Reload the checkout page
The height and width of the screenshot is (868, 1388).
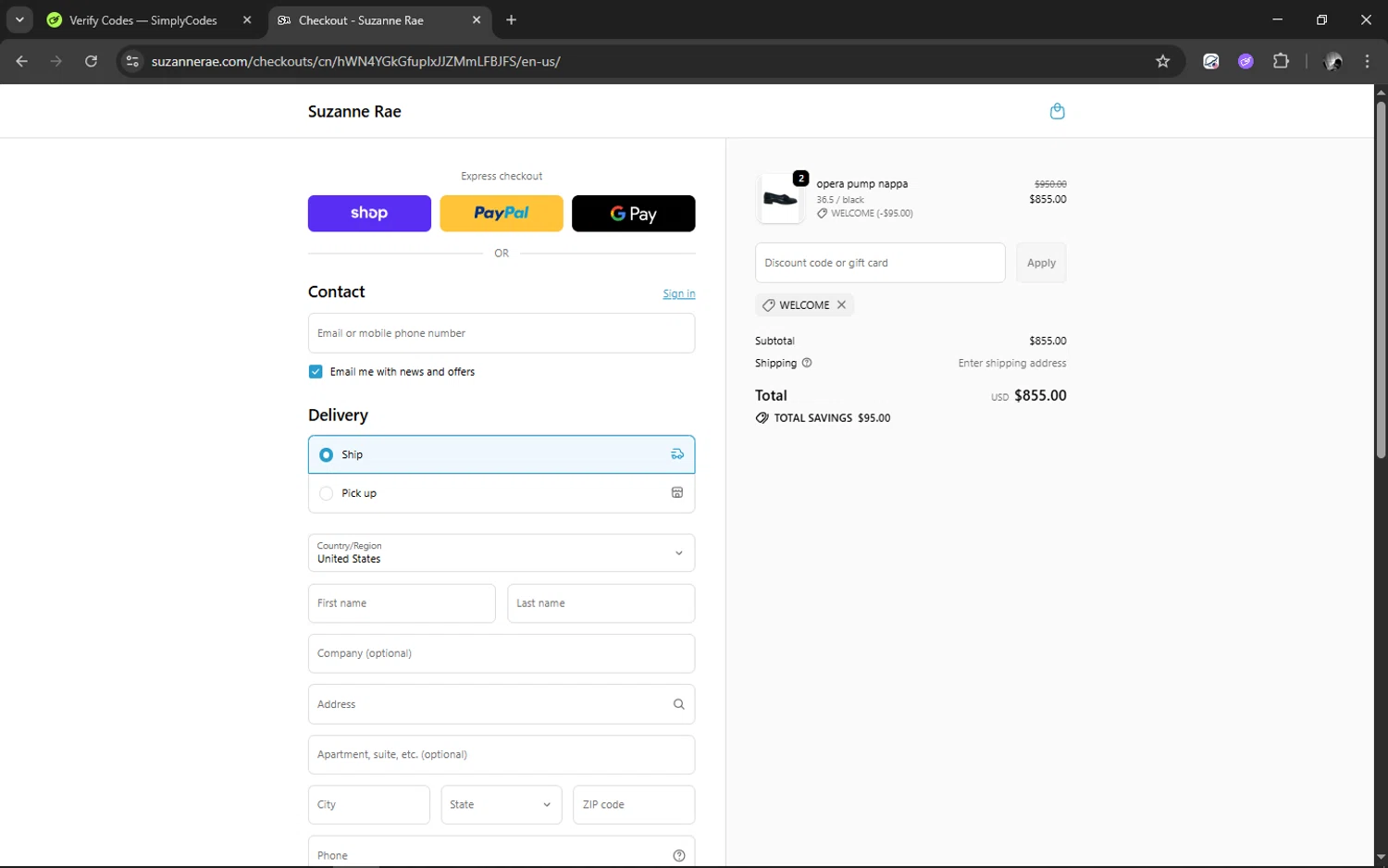tap(91, 61)
